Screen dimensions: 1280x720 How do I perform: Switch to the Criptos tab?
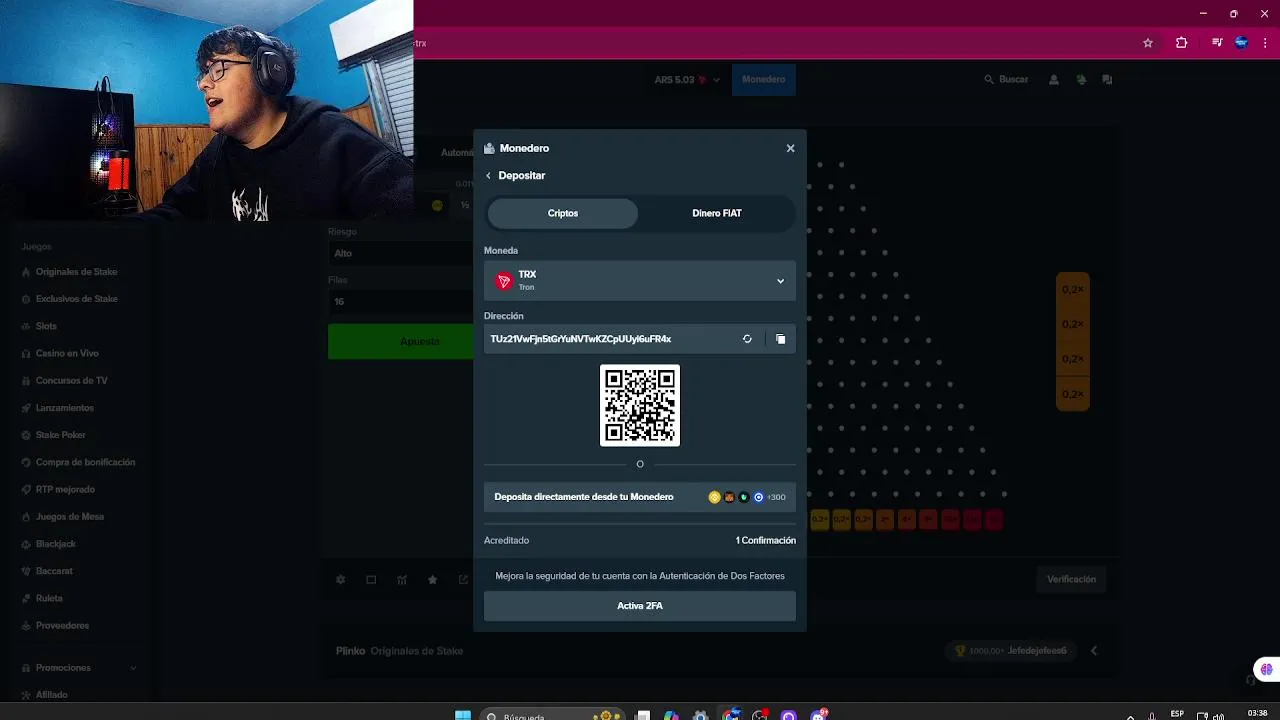563,213
